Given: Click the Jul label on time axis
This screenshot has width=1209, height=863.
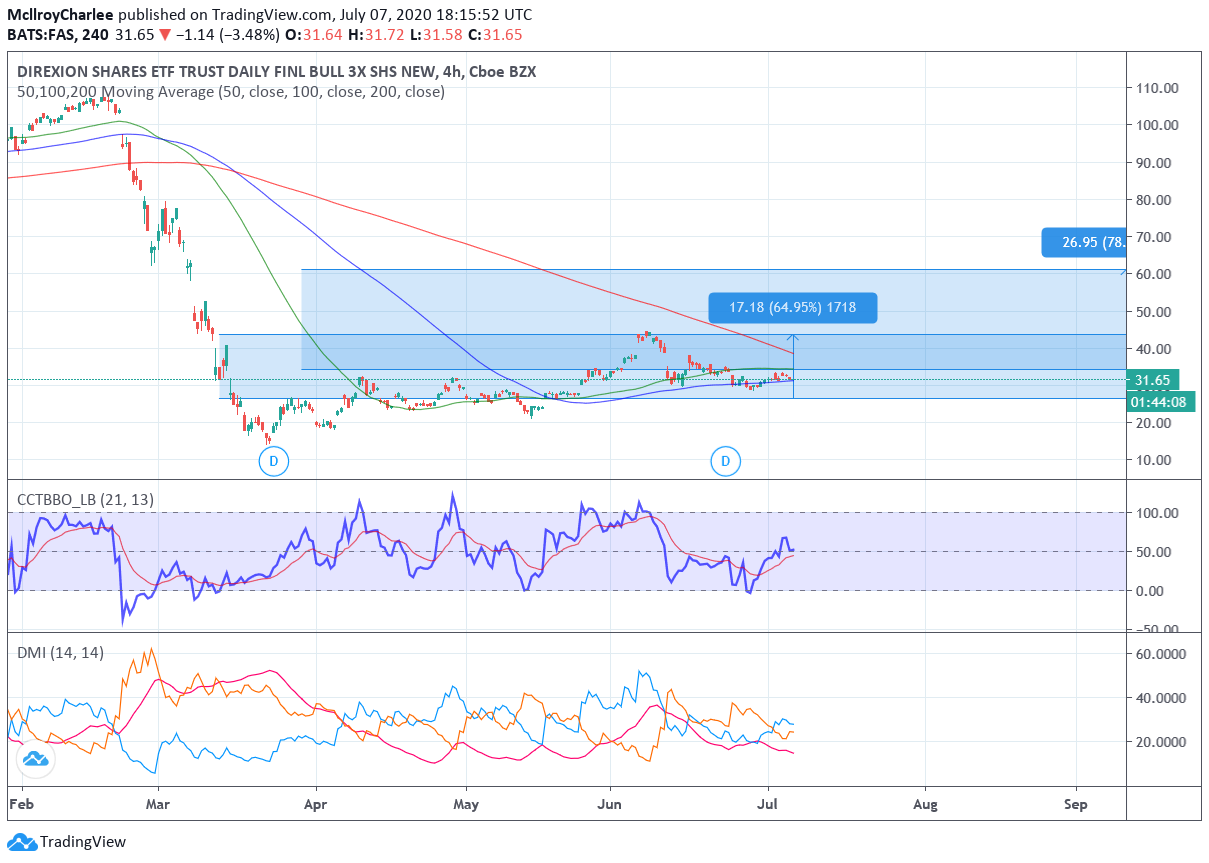Looking at the screenshot, I should pos(768,803).
